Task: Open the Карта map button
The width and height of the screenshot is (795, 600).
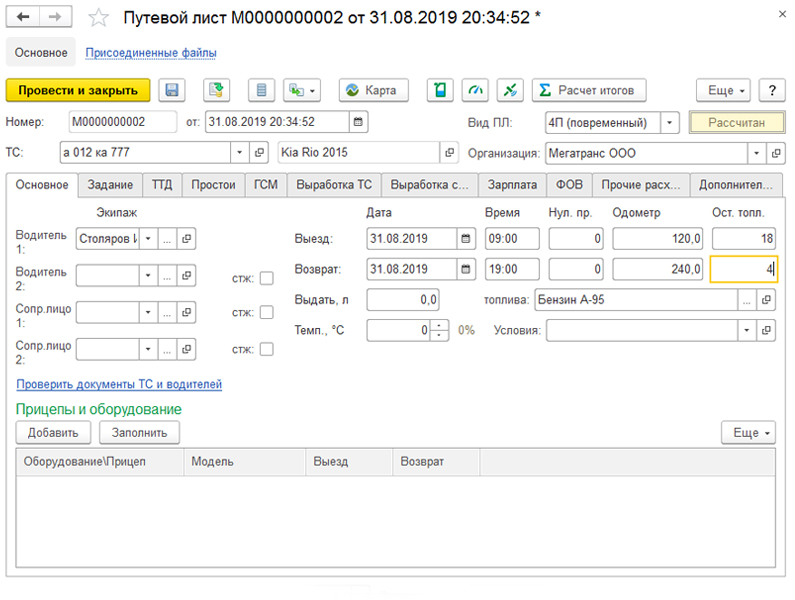Action: coord(374,90)
